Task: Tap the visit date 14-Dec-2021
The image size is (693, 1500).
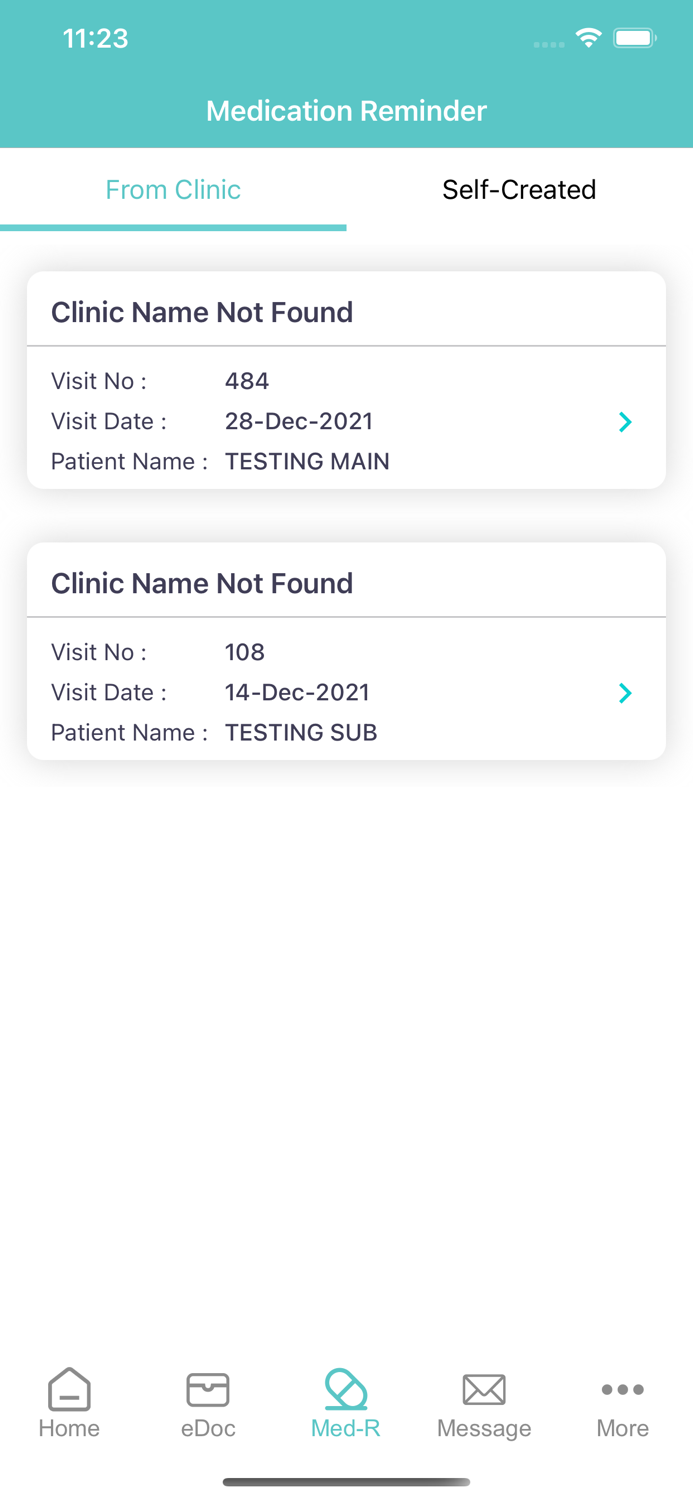Action: (297, 692)
